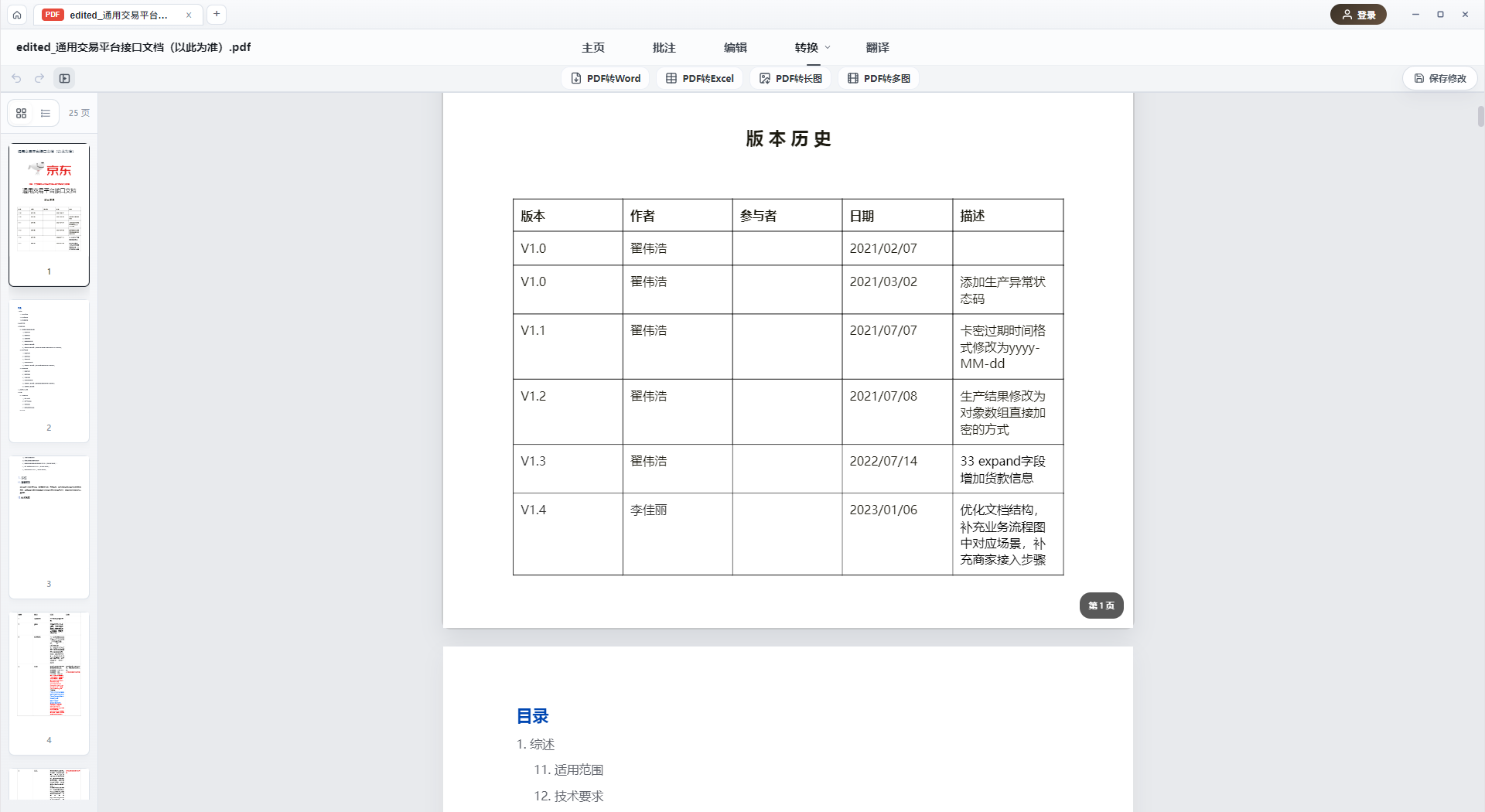Click the 版本历史 title
The image size is (1485, 812).
(x=788, y=138)
